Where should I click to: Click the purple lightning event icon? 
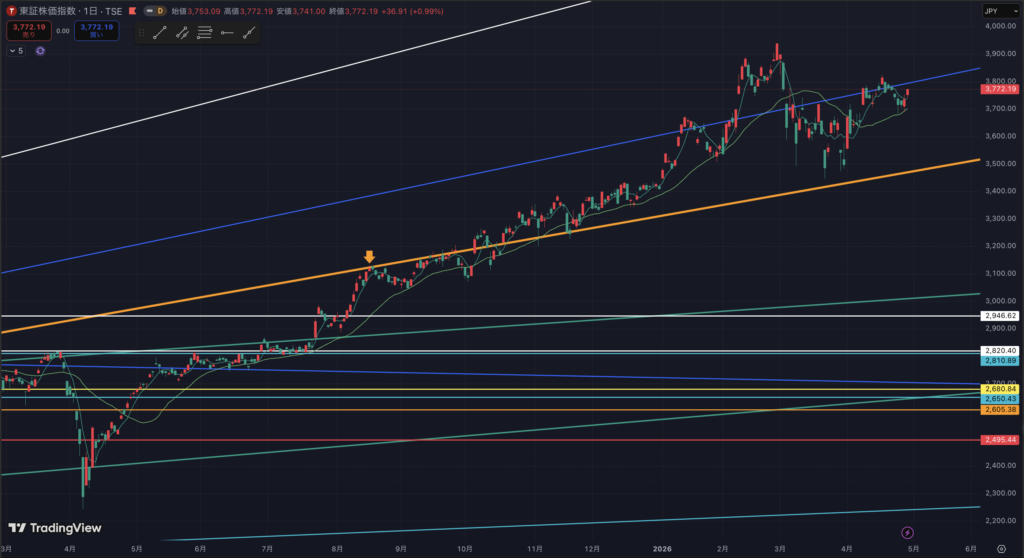(908, 533)
